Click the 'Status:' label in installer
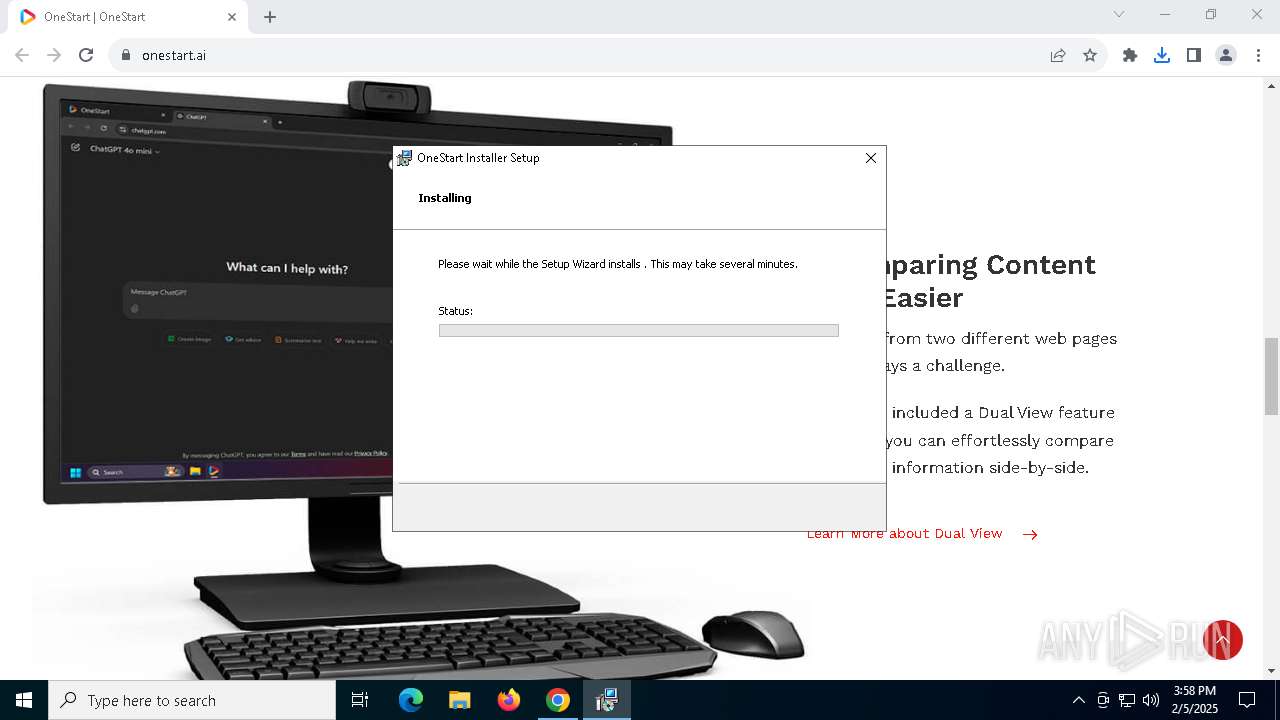The image size is (1280, 720). point(455,311)
